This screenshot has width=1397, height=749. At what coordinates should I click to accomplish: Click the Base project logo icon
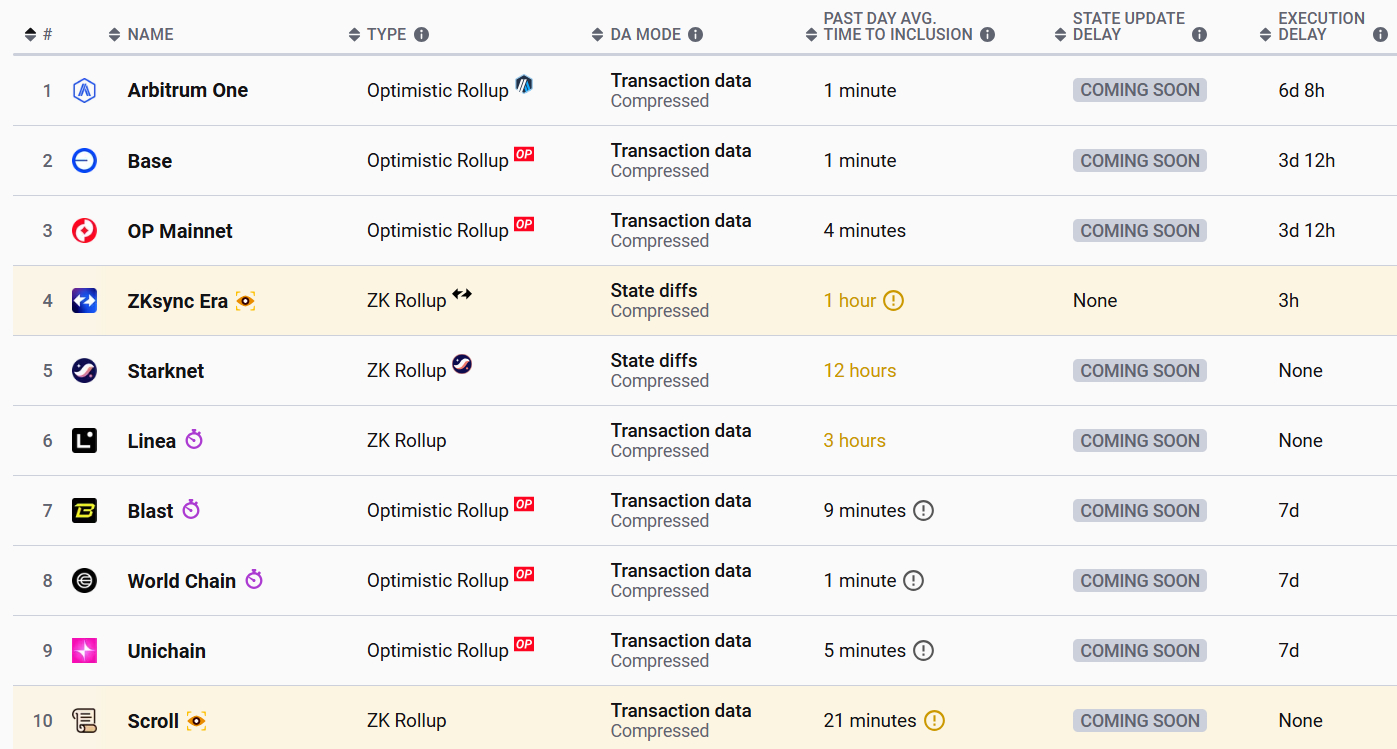pyautogui.click(x=84, y=161)
